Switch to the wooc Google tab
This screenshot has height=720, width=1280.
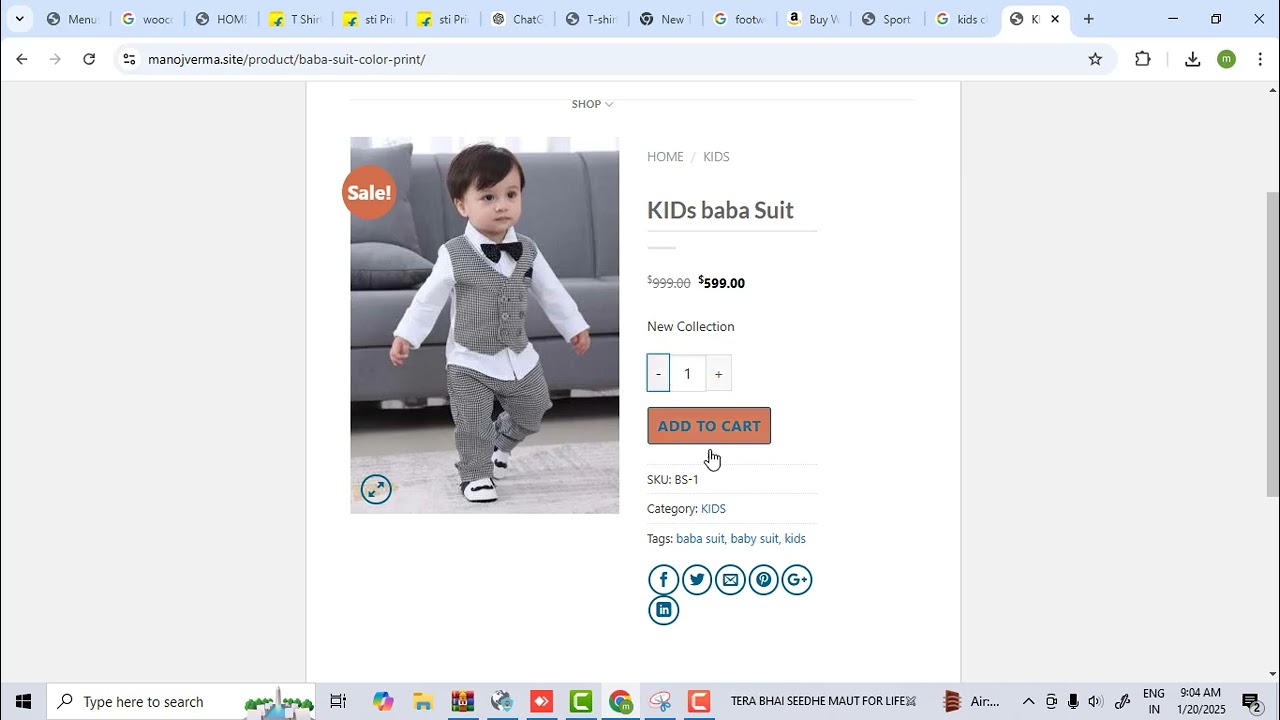[x=146, y=19]
